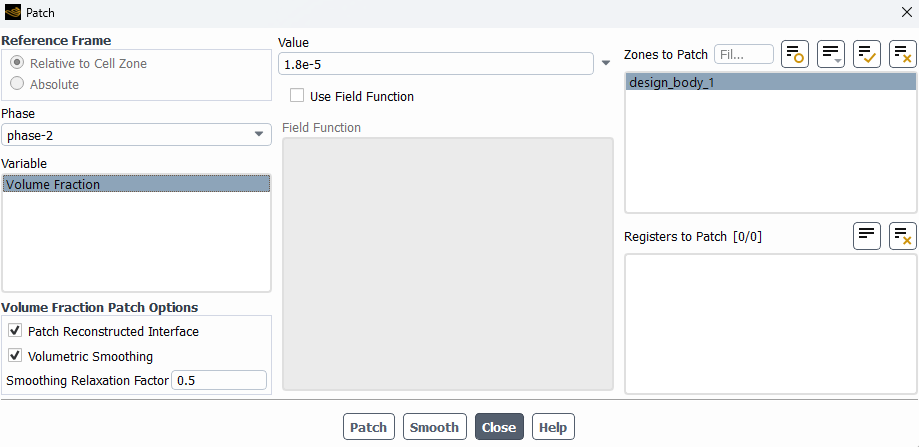
Task: Click the Smooth button
Action: pyautogui.click(x=434, y=427)
